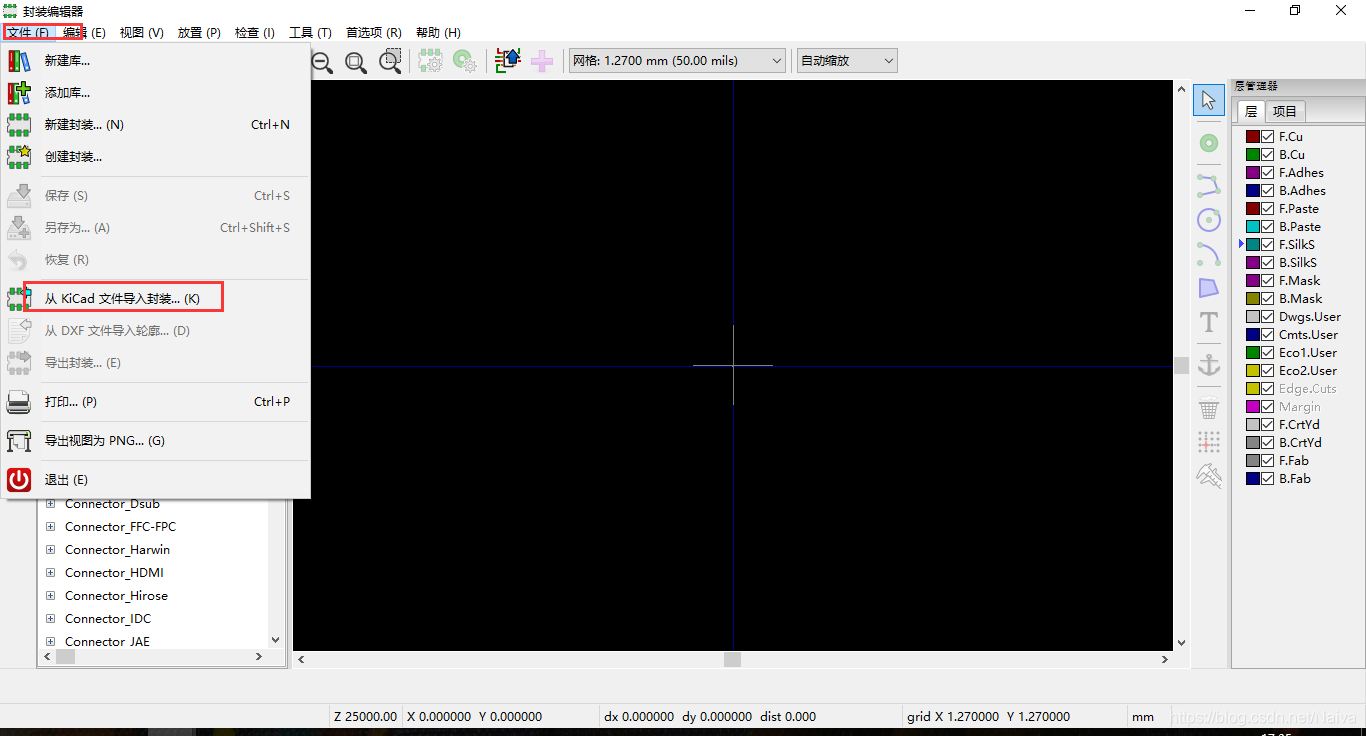Expand the Connector_JAE library node

pos(50,642)
